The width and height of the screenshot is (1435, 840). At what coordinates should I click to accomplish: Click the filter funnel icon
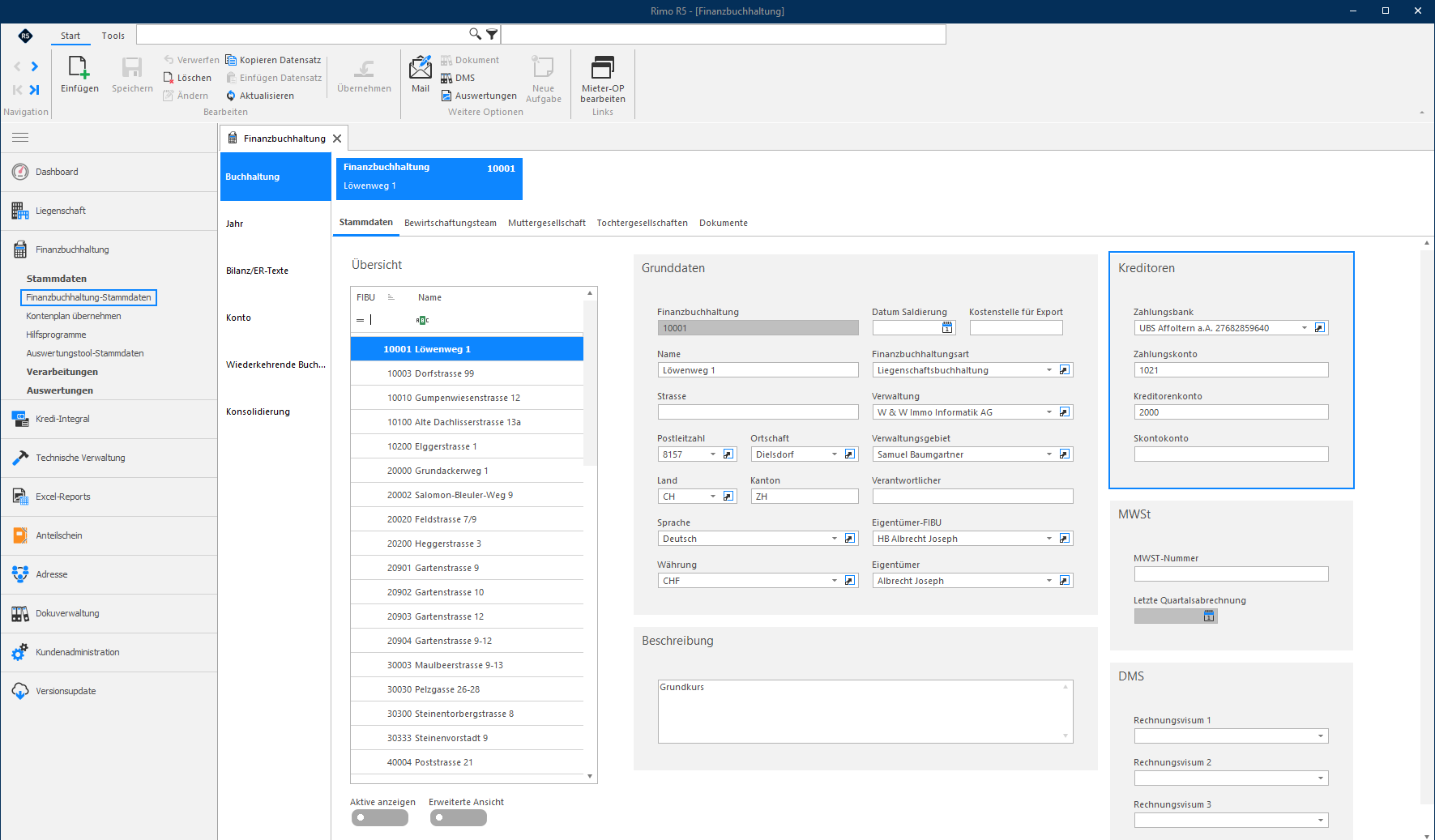pyautogui.click(x=492, y=34)
